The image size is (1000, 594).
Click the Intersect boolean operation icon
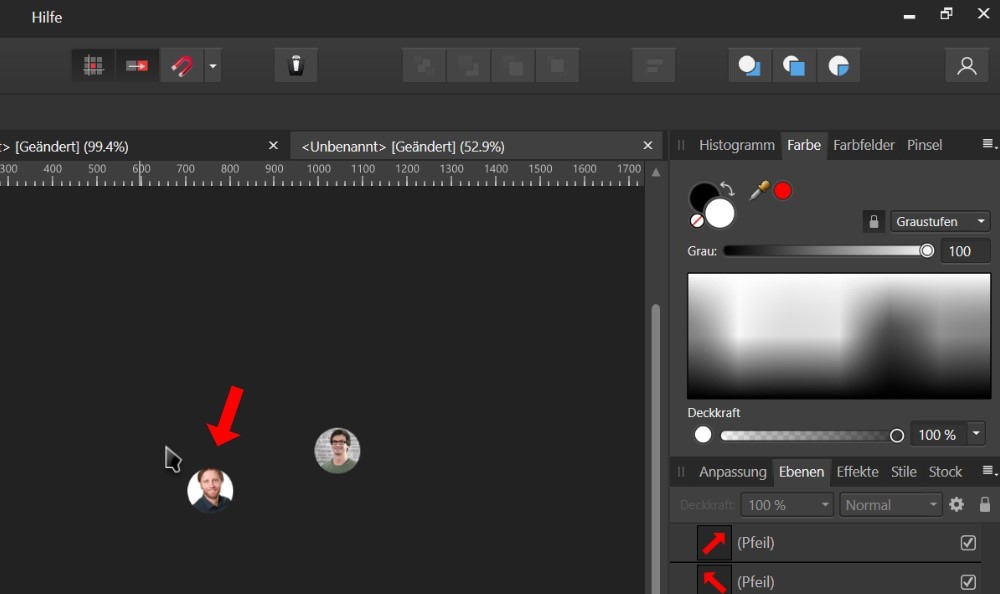(839, 65)
